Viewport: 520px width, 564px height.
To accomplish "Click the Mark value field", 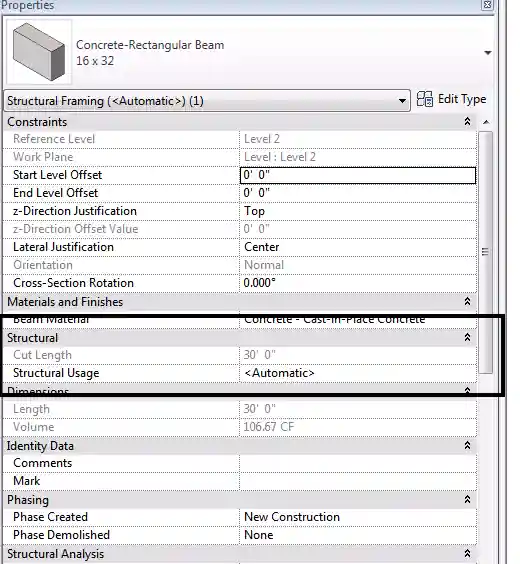I will click(x=358, y=481).
